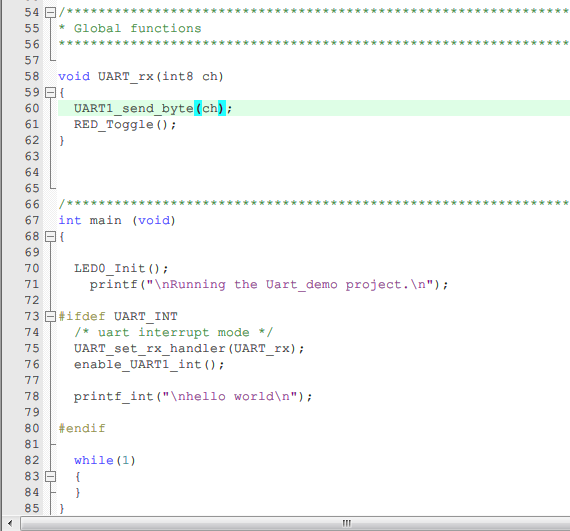This screenshot has width=570, height=531.
Task: Click on 'Global functions' comment text
Action: point(137,28)
